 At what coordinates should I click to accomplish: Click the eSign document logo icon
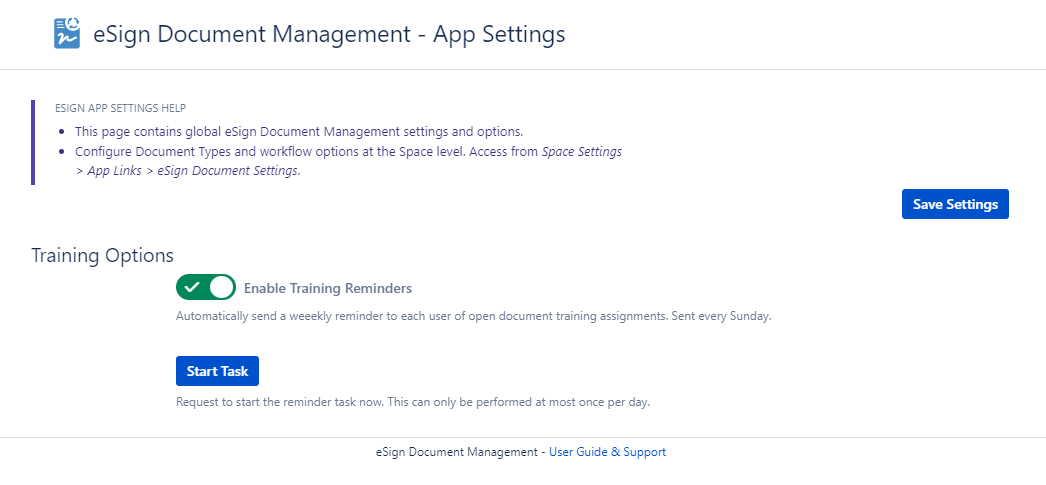tap(67, 33)
